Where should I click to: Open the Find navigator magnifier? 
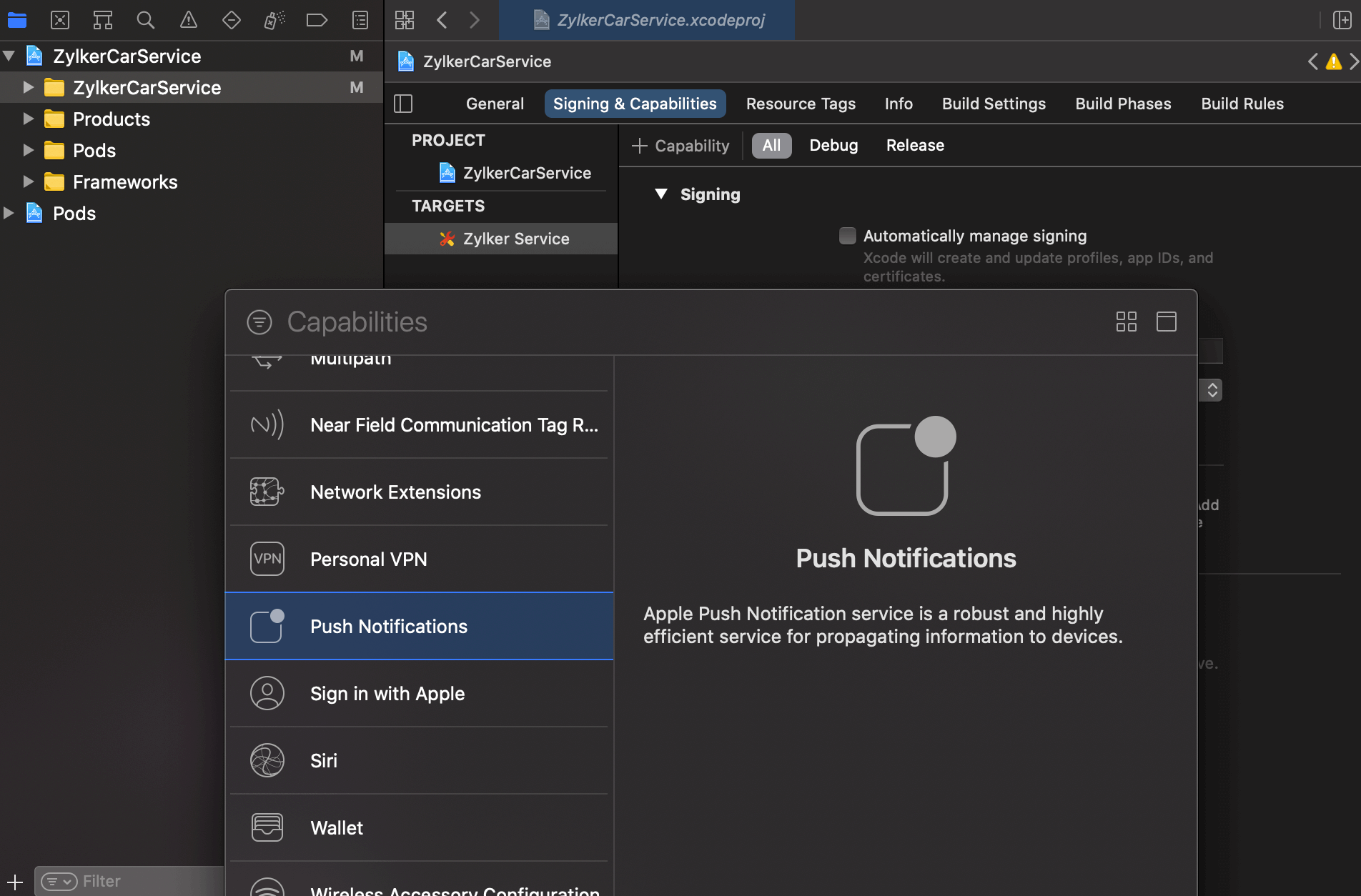(146, 20)
